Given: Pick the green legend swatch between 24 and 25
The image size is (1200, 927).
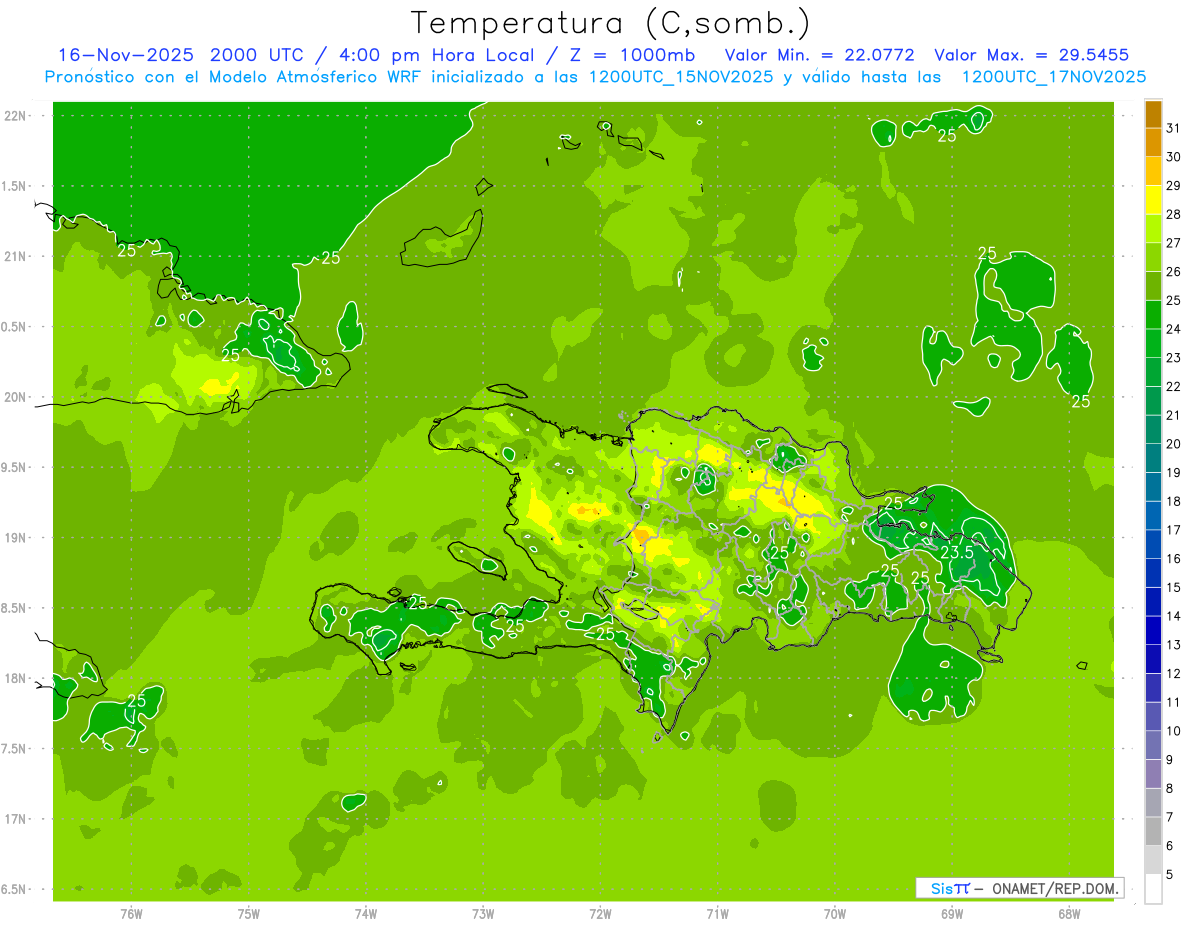Looking at the screenshot, I should pos(1153,314).
